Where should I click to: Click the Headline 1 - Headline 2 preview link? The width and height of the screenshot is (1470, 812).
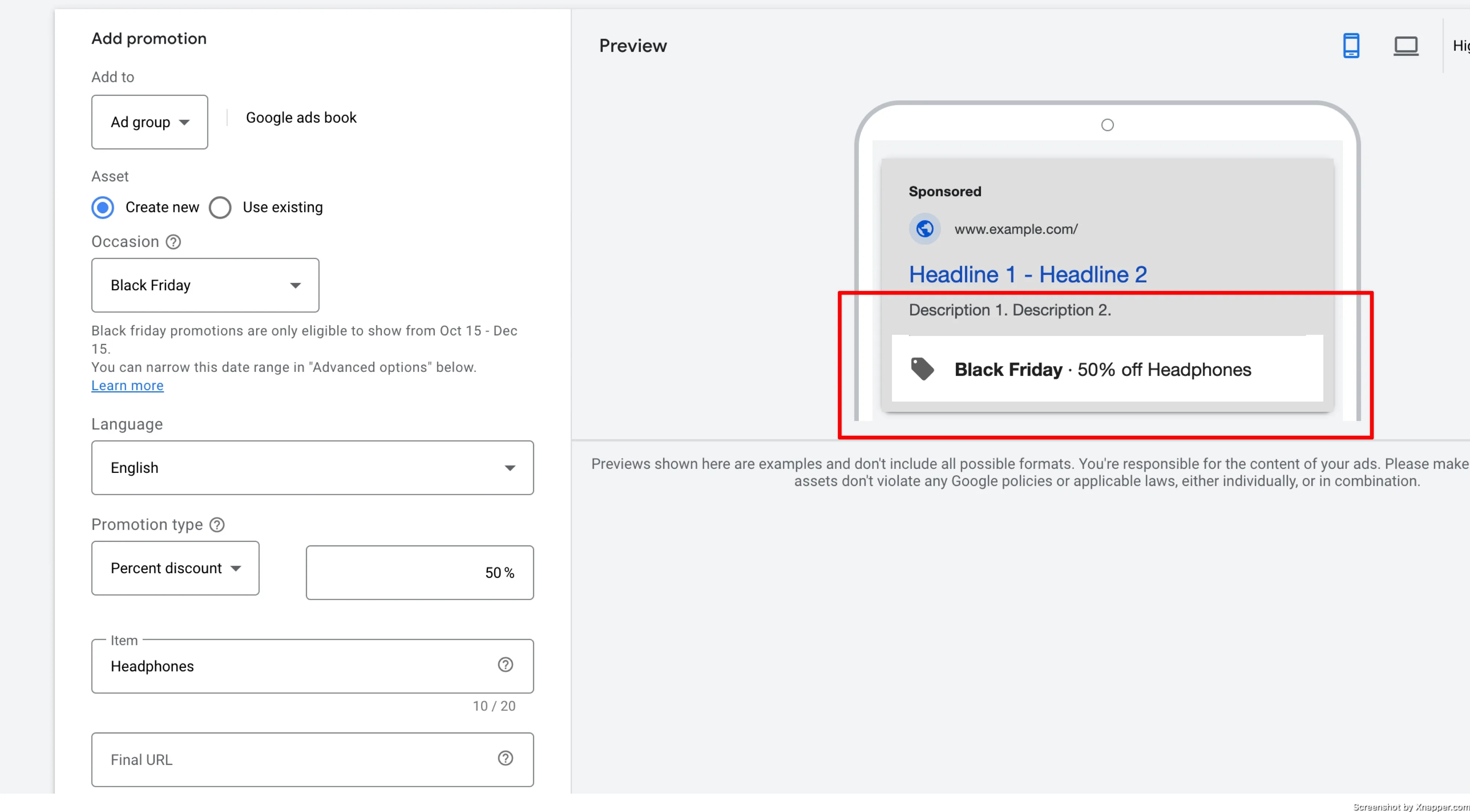click(x=1028, y=274)
